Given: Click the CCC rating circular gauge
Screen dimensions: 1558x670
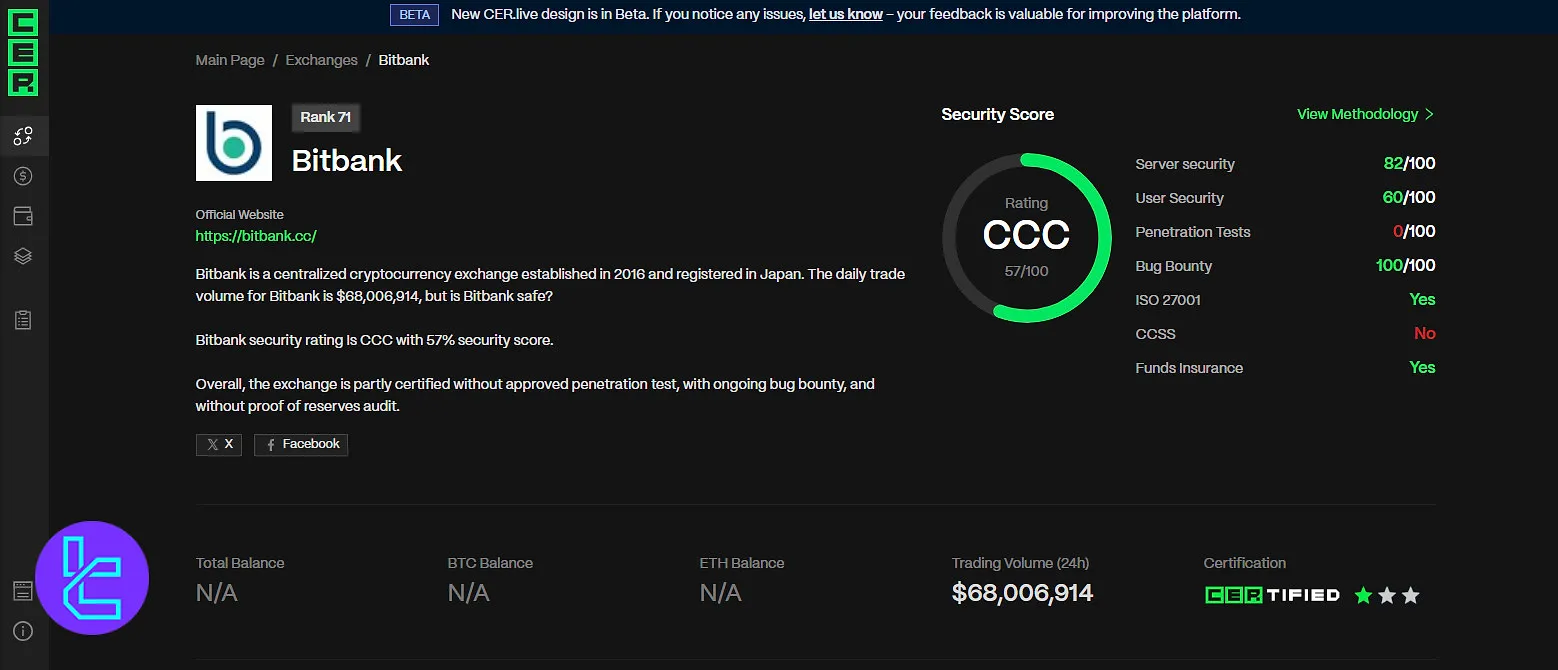Looking at the screenshot, I should (1026, 238).
